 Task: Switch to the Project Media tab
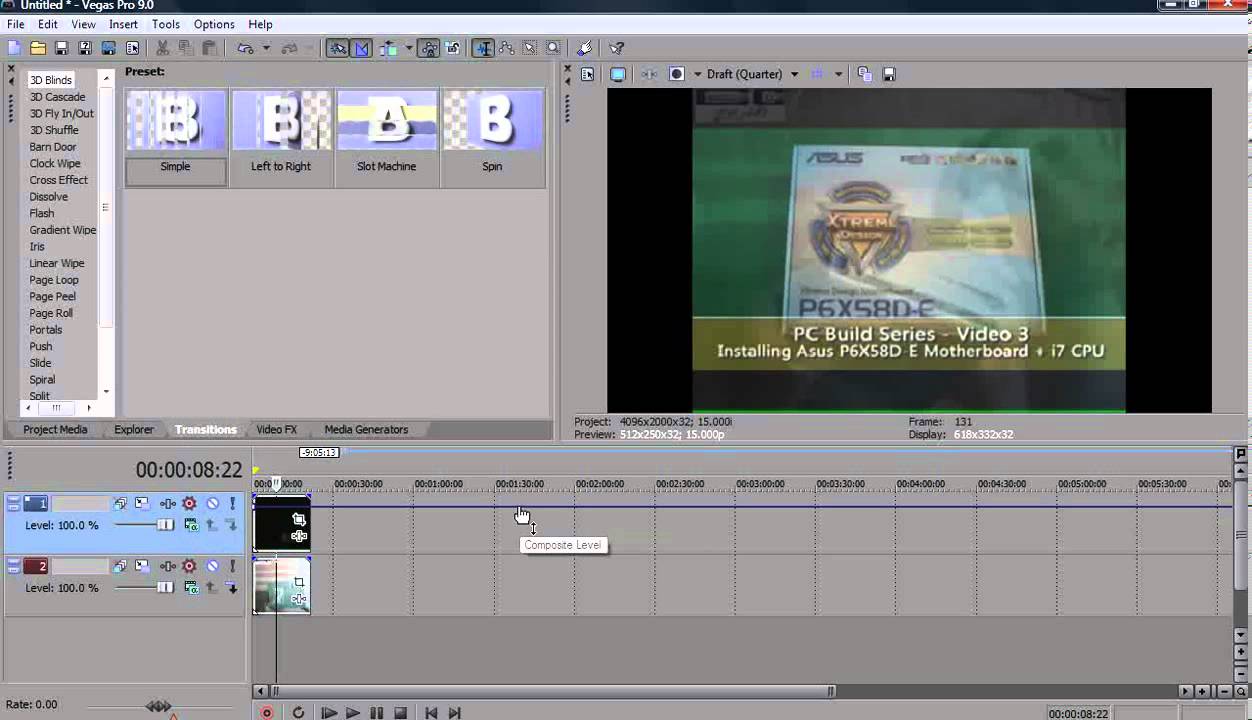56,429
